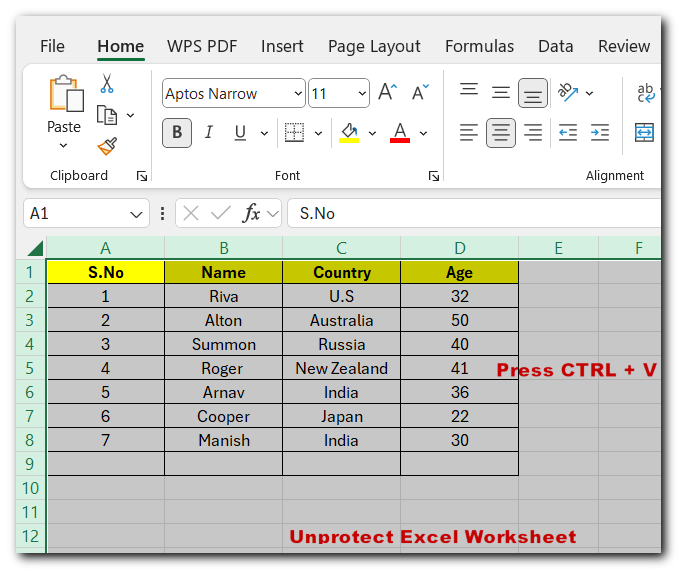Toggle Center horizontal alignment

click(x=501, y=132)
